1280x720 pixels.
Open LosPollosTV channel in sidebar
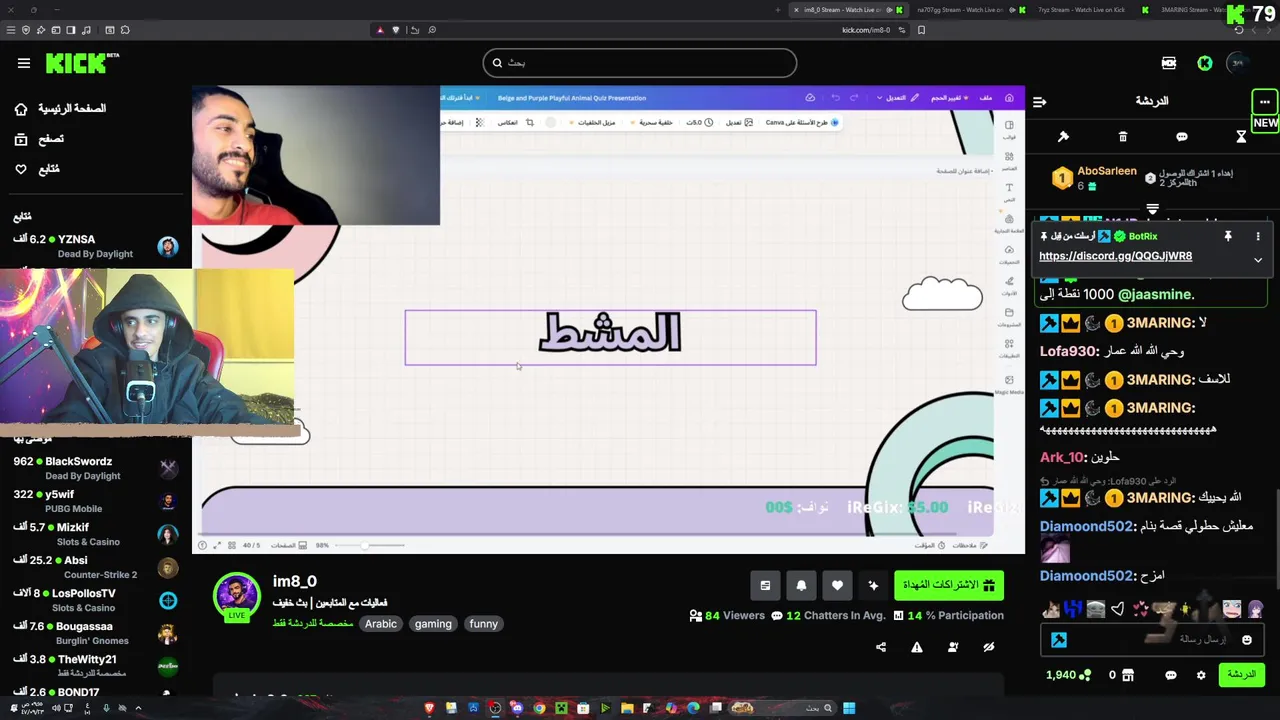coord(96,600)
